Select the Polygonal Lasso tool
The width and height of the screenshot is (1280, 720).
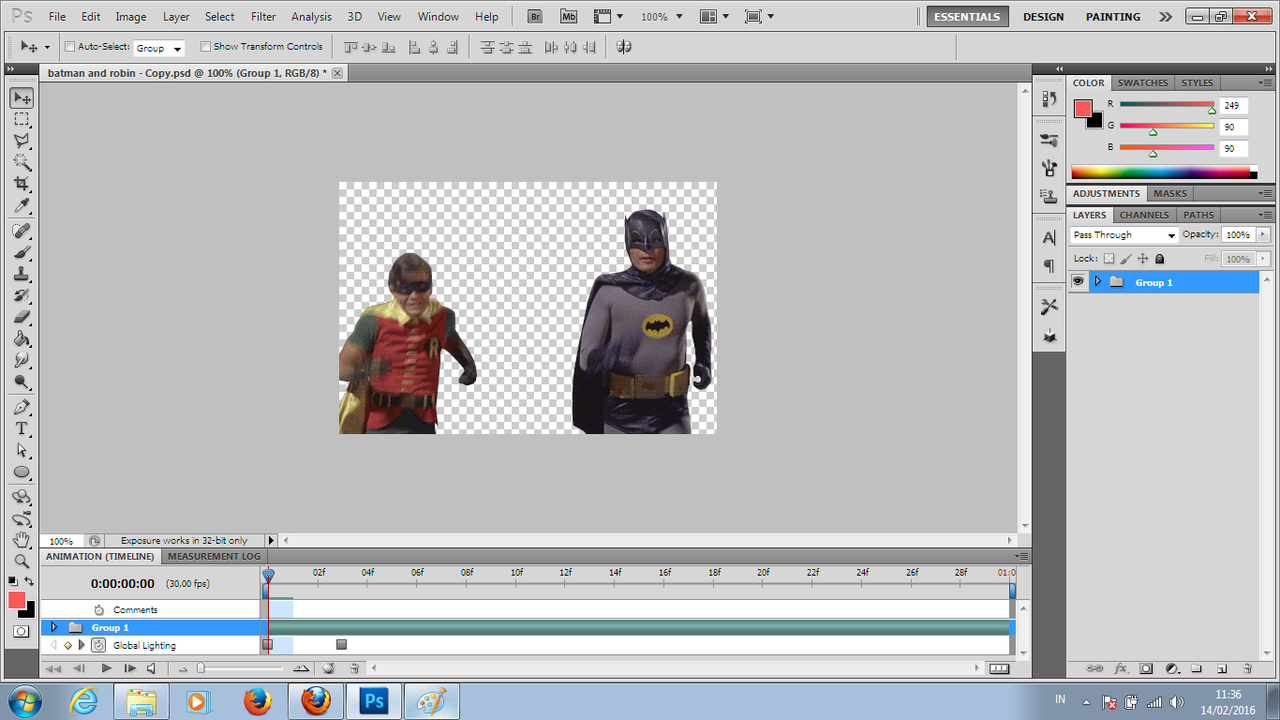coord(22,141)
